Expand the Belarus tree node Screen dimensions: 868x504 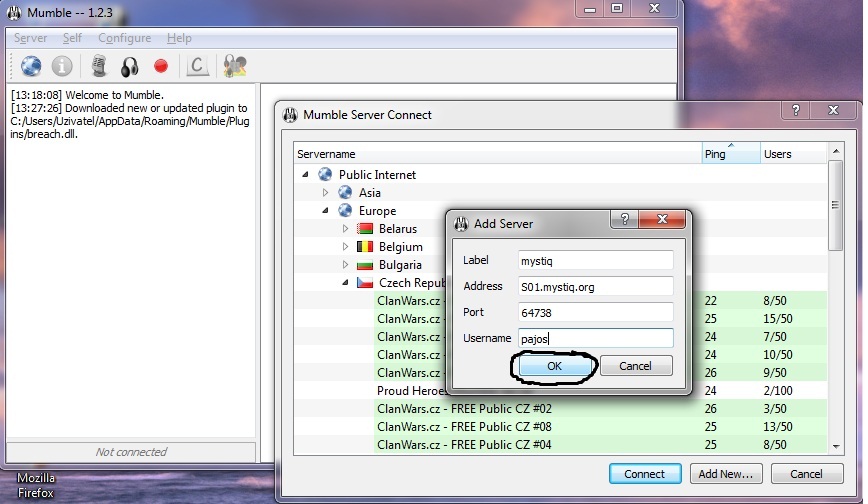(345, 229)
